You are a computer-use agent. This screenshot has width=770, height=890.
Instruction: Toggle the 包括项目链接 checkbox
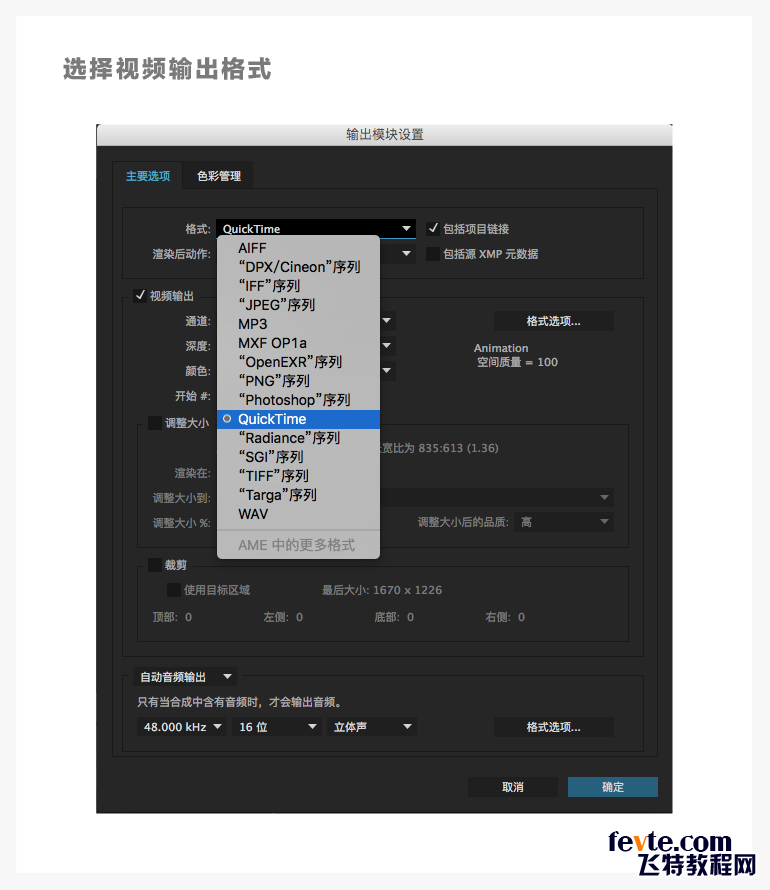[x=433, y=229]
